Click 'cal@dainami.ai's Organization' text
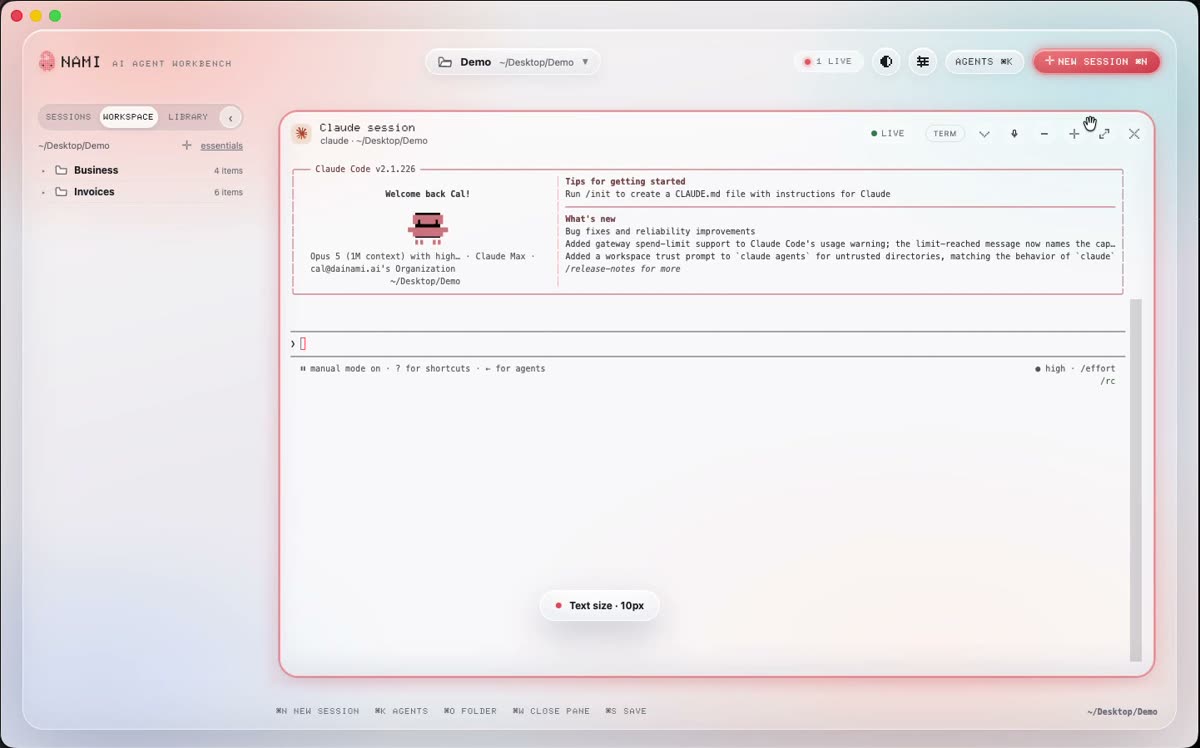Screen dimensions: 1200x748 coord(383,269)
